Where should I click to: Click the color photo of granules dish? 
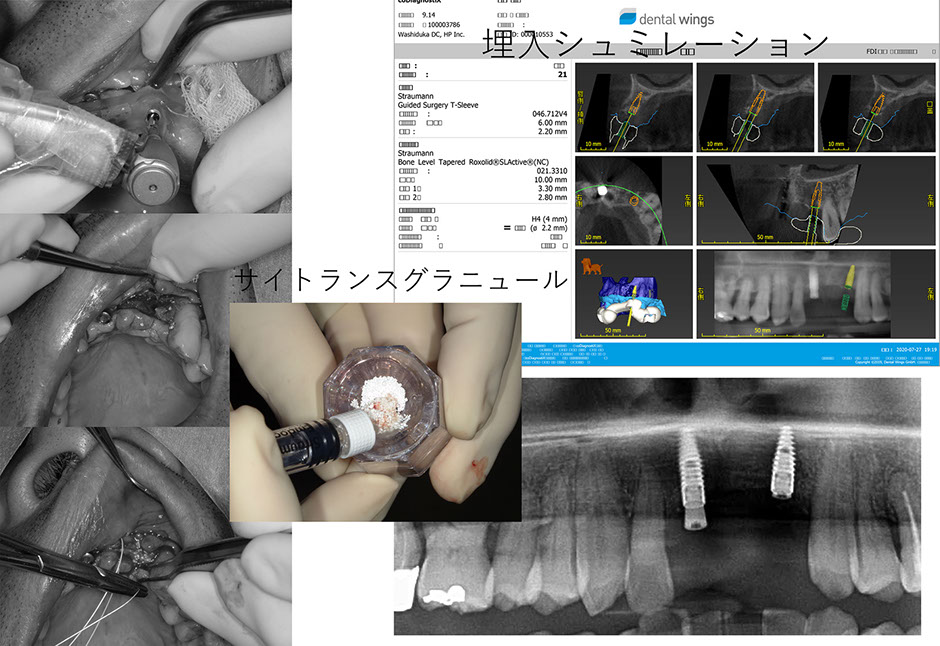click(375, 410)
